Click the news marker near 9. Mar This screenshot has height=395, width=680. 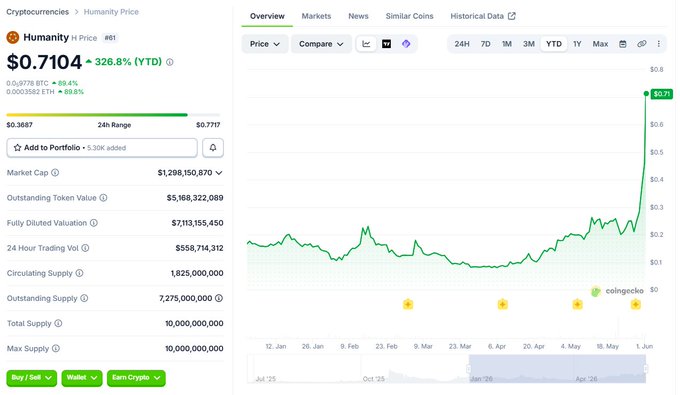click(408, 304)
